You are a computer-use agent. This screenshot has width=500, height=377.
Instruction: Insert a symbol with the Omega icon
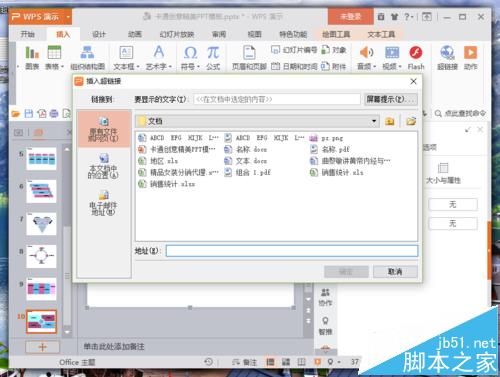190,53
